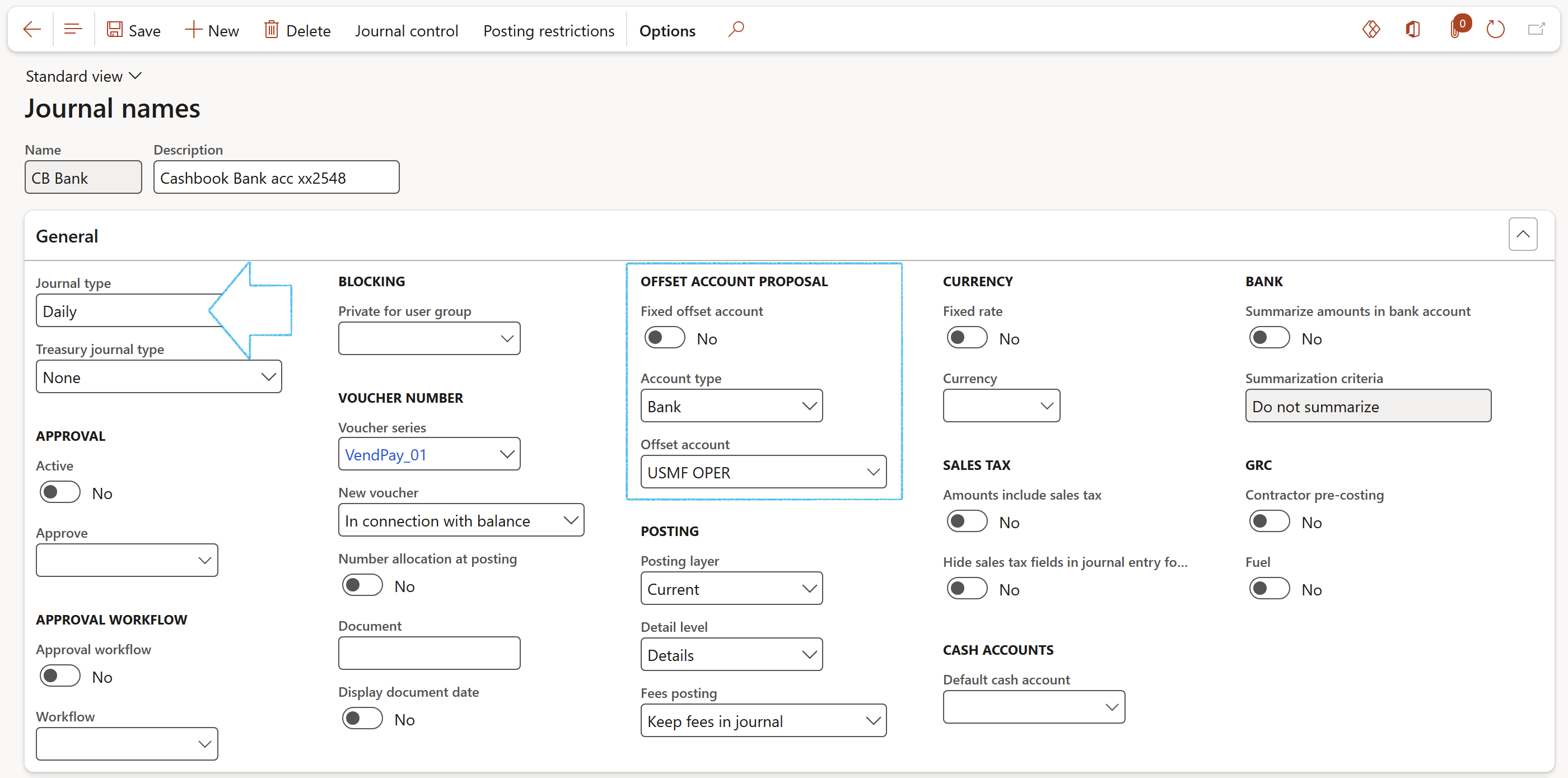Viewport: 1568px width, 778px height.
Task: Open the Power Apps diamond icon
Action: [1371, 29]
